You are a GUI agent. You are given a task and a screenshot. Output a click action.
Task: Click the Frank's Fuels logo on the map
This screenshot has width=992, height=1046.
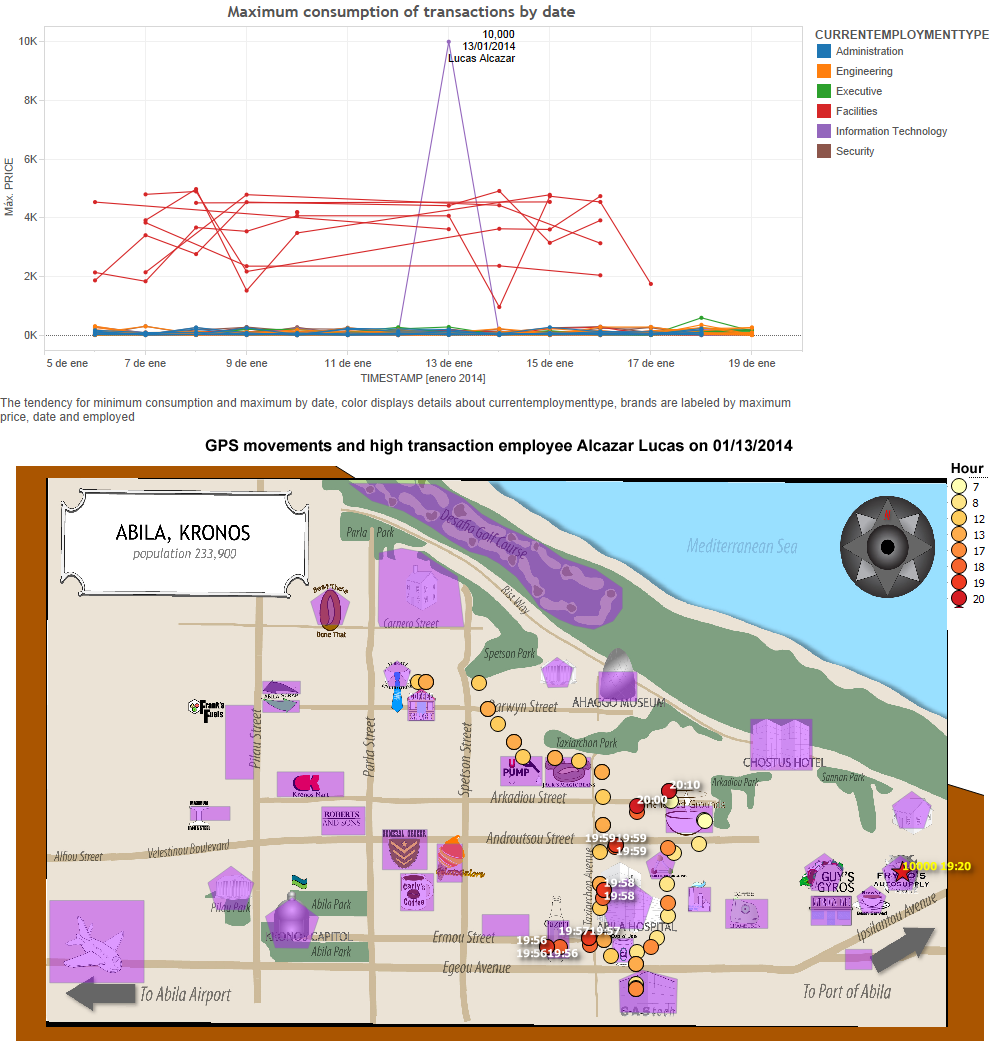pyautogui.click(x=206, y=710)
